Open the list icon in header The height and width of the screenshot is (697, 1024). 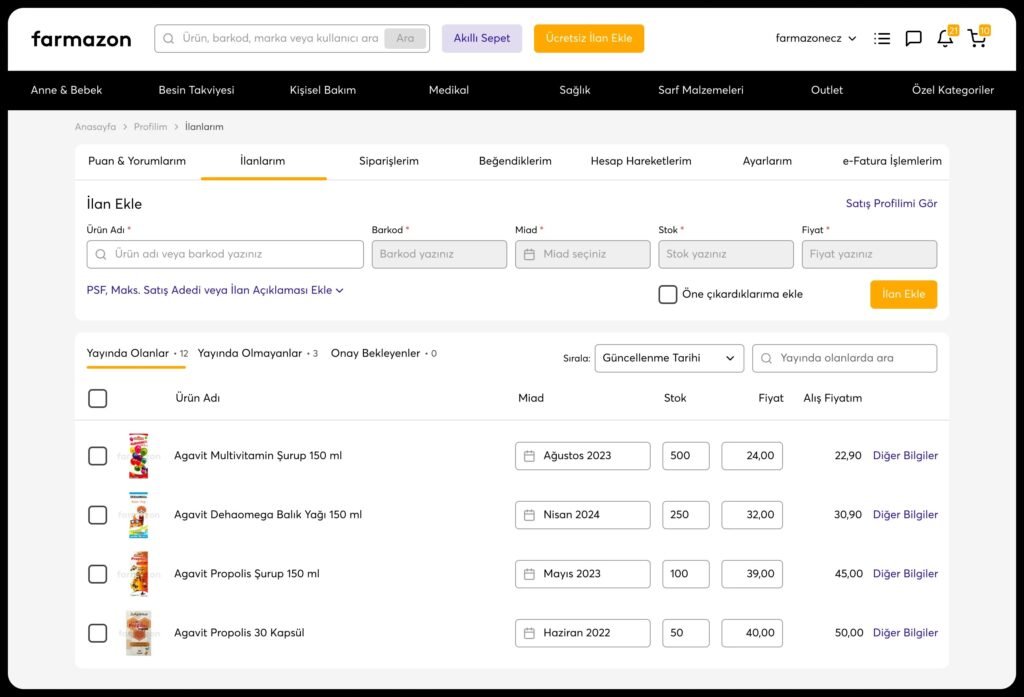(881, 39)
